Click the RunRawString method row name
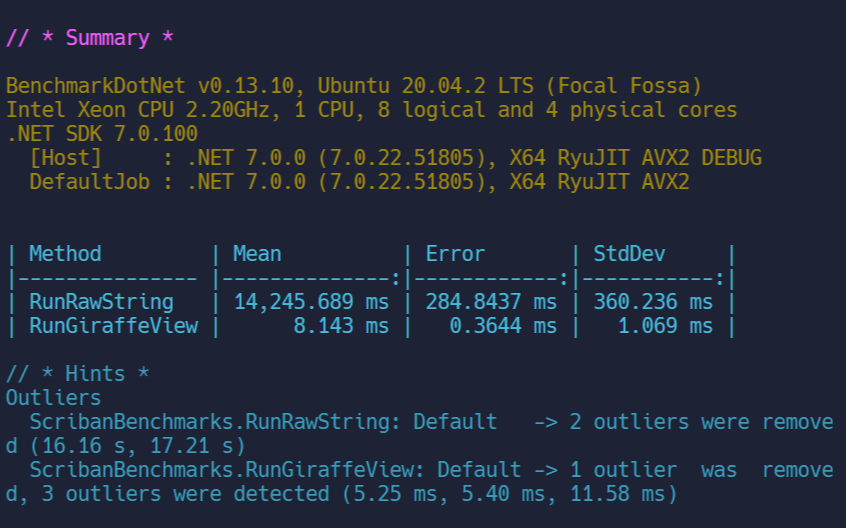The height and width of the screenshot is (528, 846). click(x=101, y=301)
